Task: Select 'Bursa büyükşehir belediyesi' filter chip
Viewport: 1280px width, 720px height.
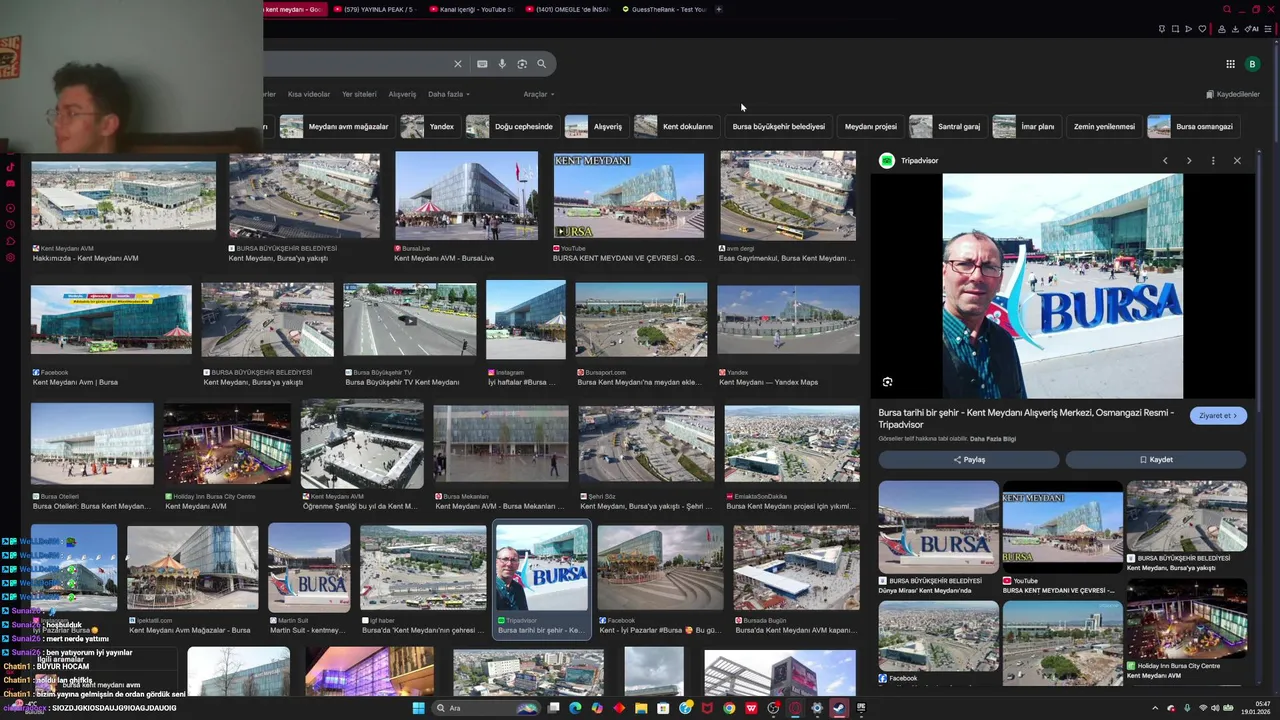Action: pos(778,127)
